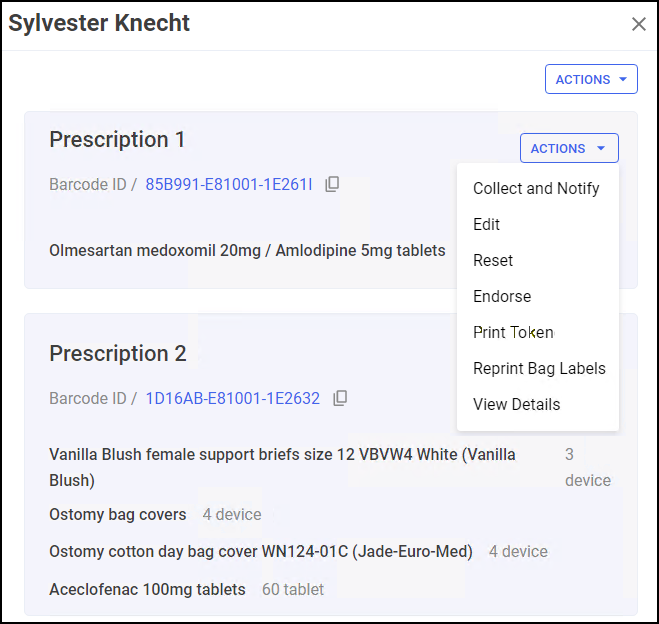Choose Reprint Bag Labels
The width and height of the screenshot is (659, 624).
pyautogui.click(x=539, y=368)
